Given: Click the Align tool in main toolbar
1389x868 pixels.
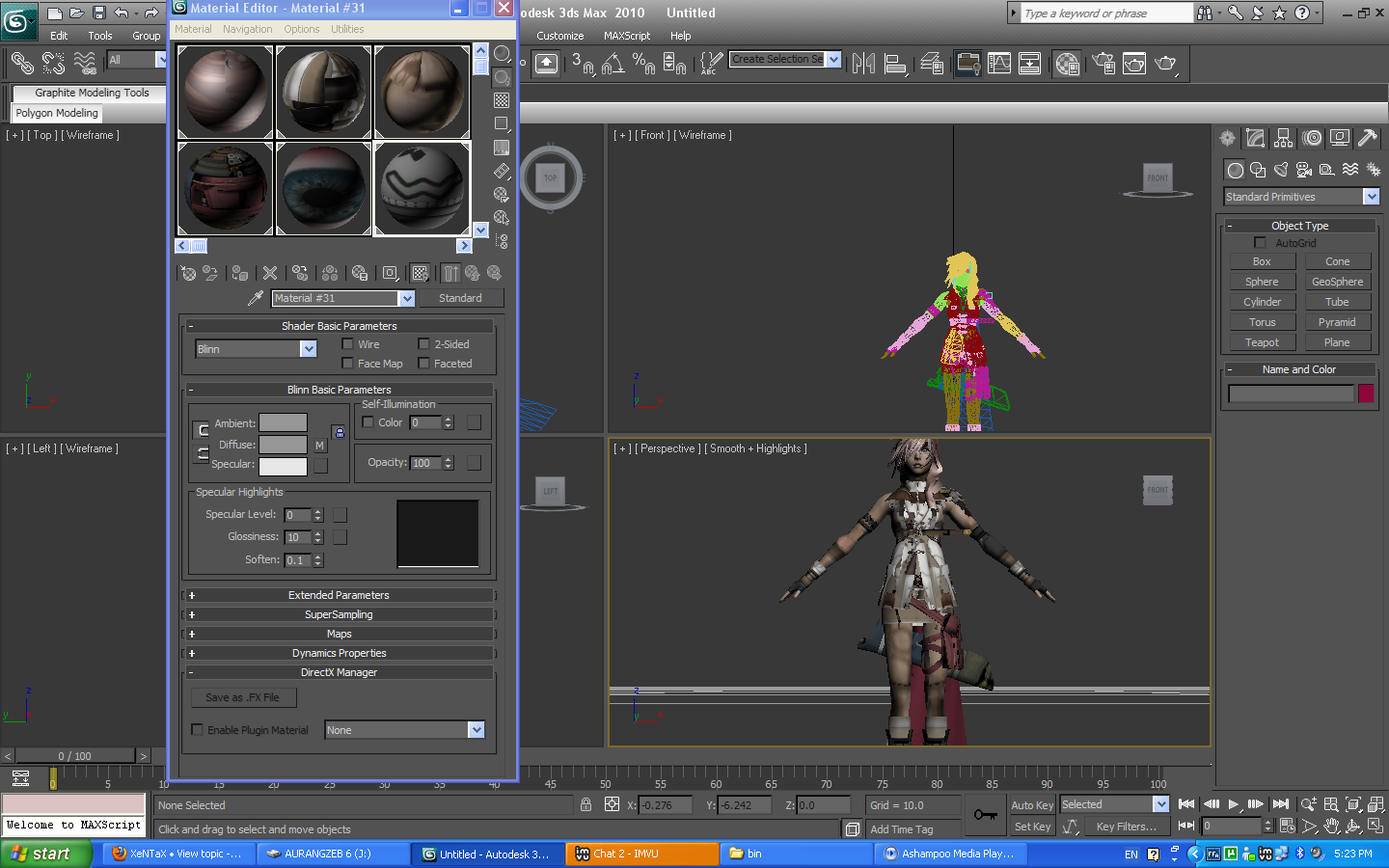Looking at the screenshot, I should click(896, 64).
